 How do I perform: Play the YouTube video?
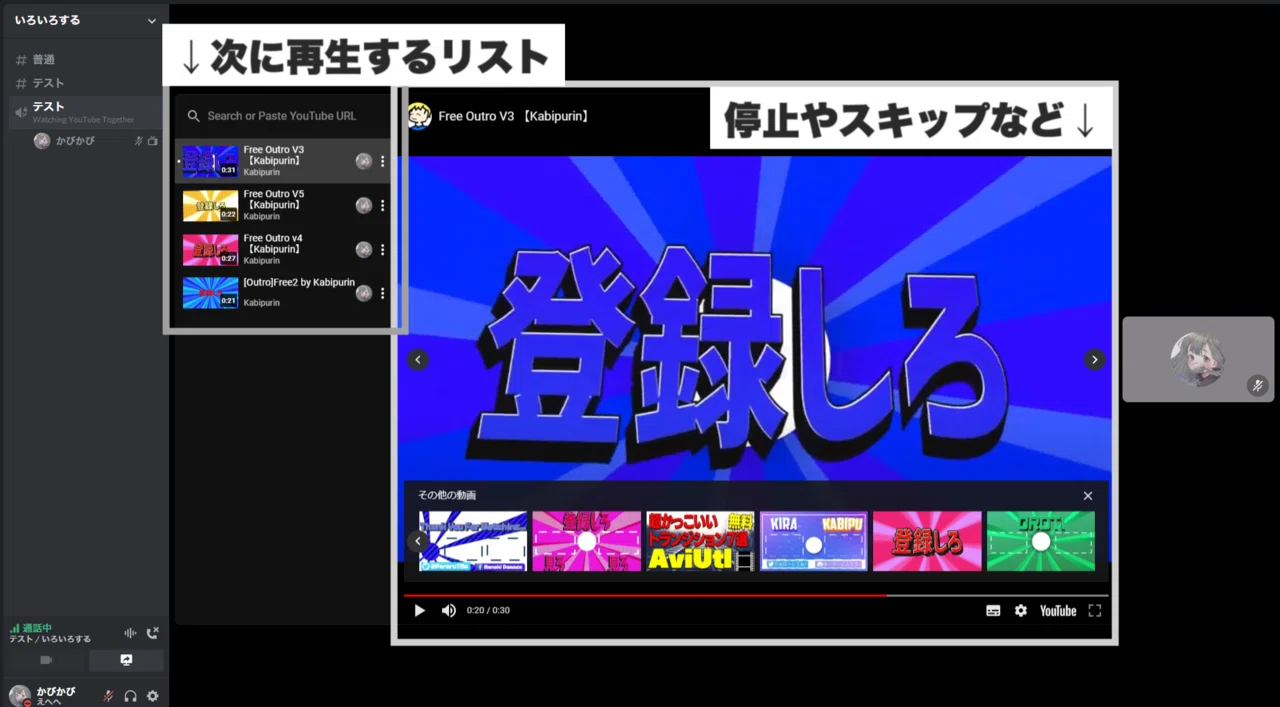420,611
